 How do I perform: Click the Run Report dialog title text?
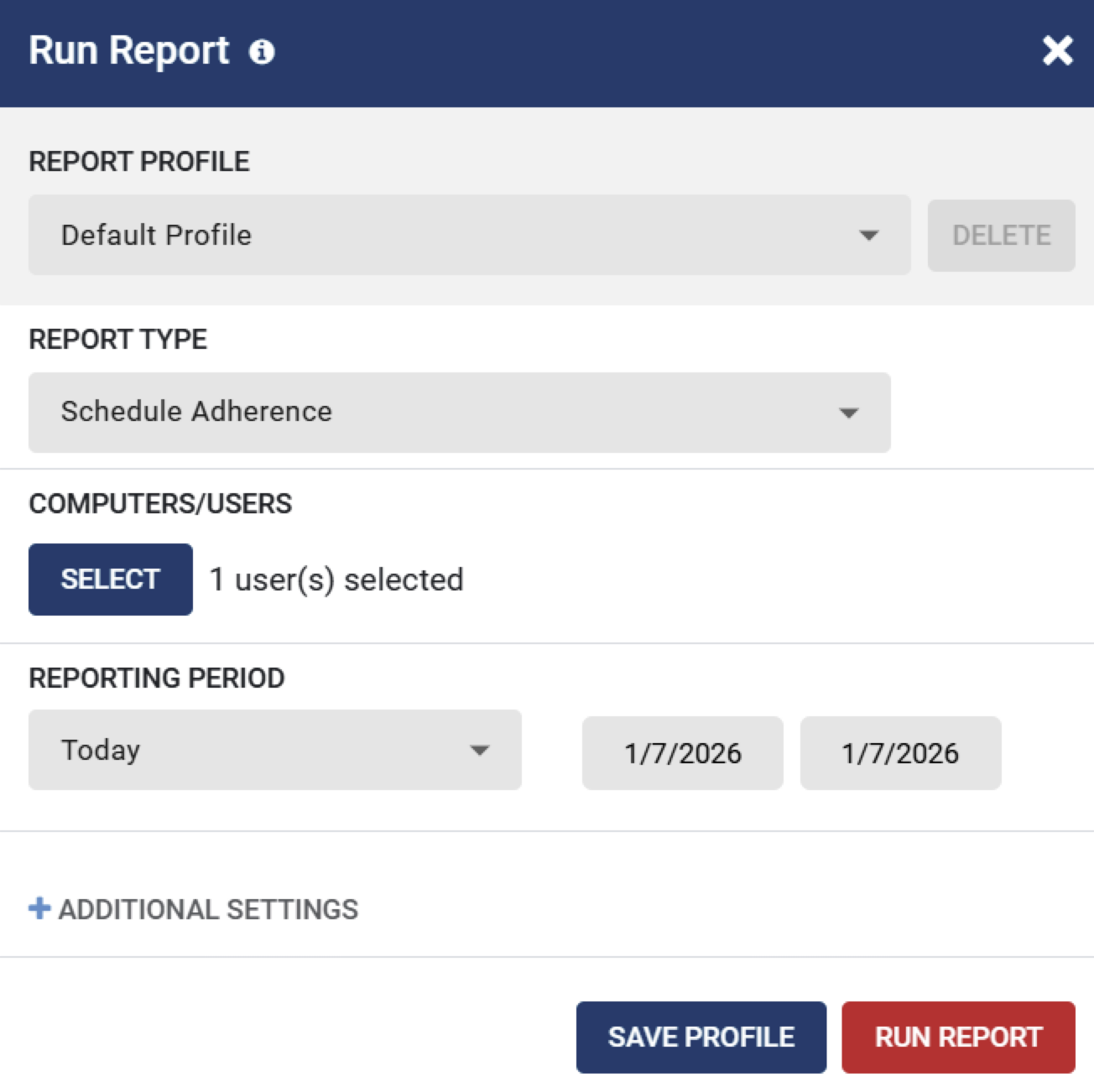[x=128, y=51]
